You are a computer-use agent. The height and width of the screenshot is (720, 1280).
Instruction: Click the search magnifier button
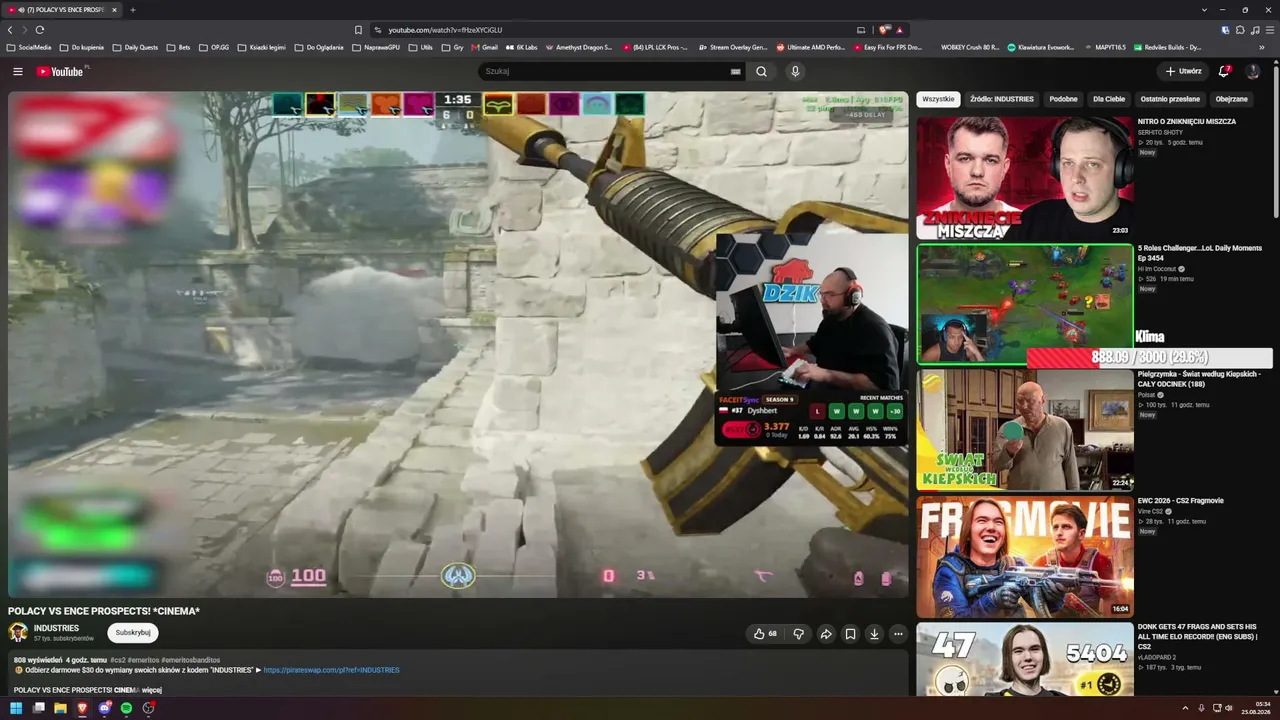pos(761,71)
